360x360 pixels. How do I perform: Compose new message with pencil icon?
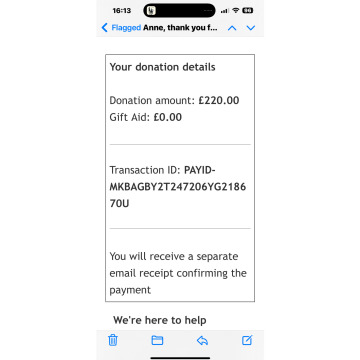pyautogui.click(x=247, y=340)
